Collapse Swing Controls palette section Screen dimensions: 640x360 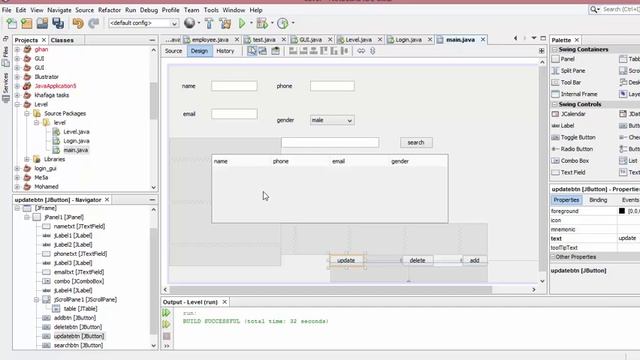coord(555,104)
